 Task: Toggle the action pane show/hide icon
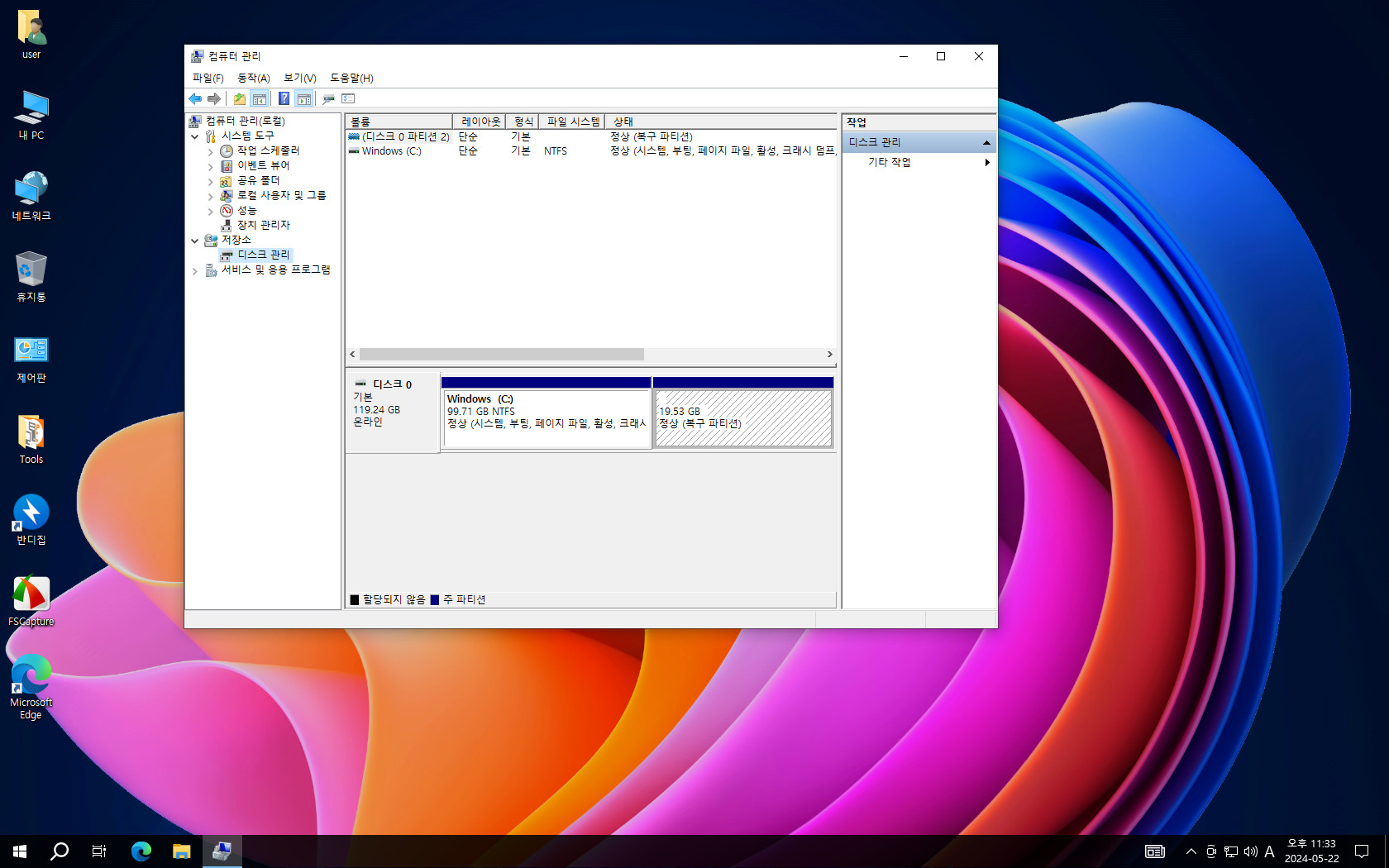(x=303, y=99)
